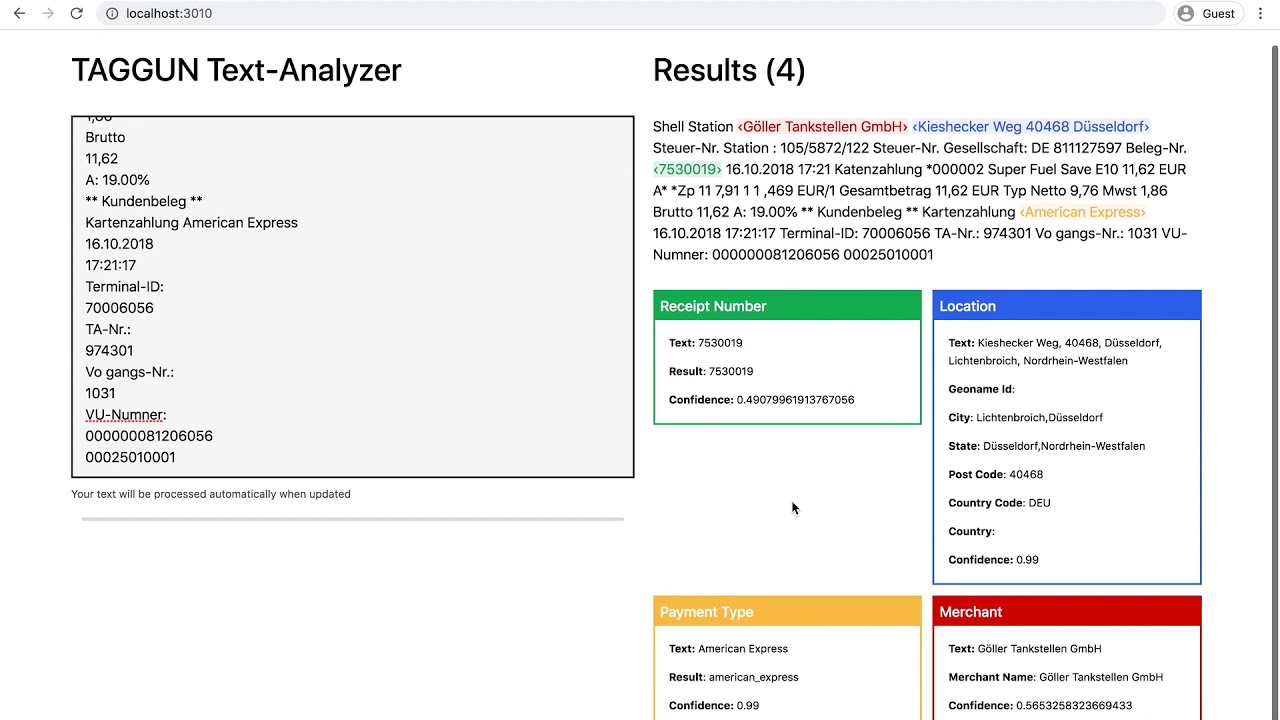The image size is (1280, 720).
Task: Click the browser forward arrow
Action: (x=47, y=13)
